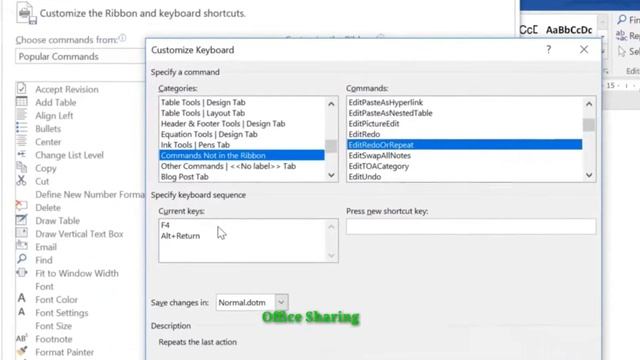The width and height of the screenshot is (640, 360).
Task: Click the Footnote AB icon
Action: coord(22,338)
